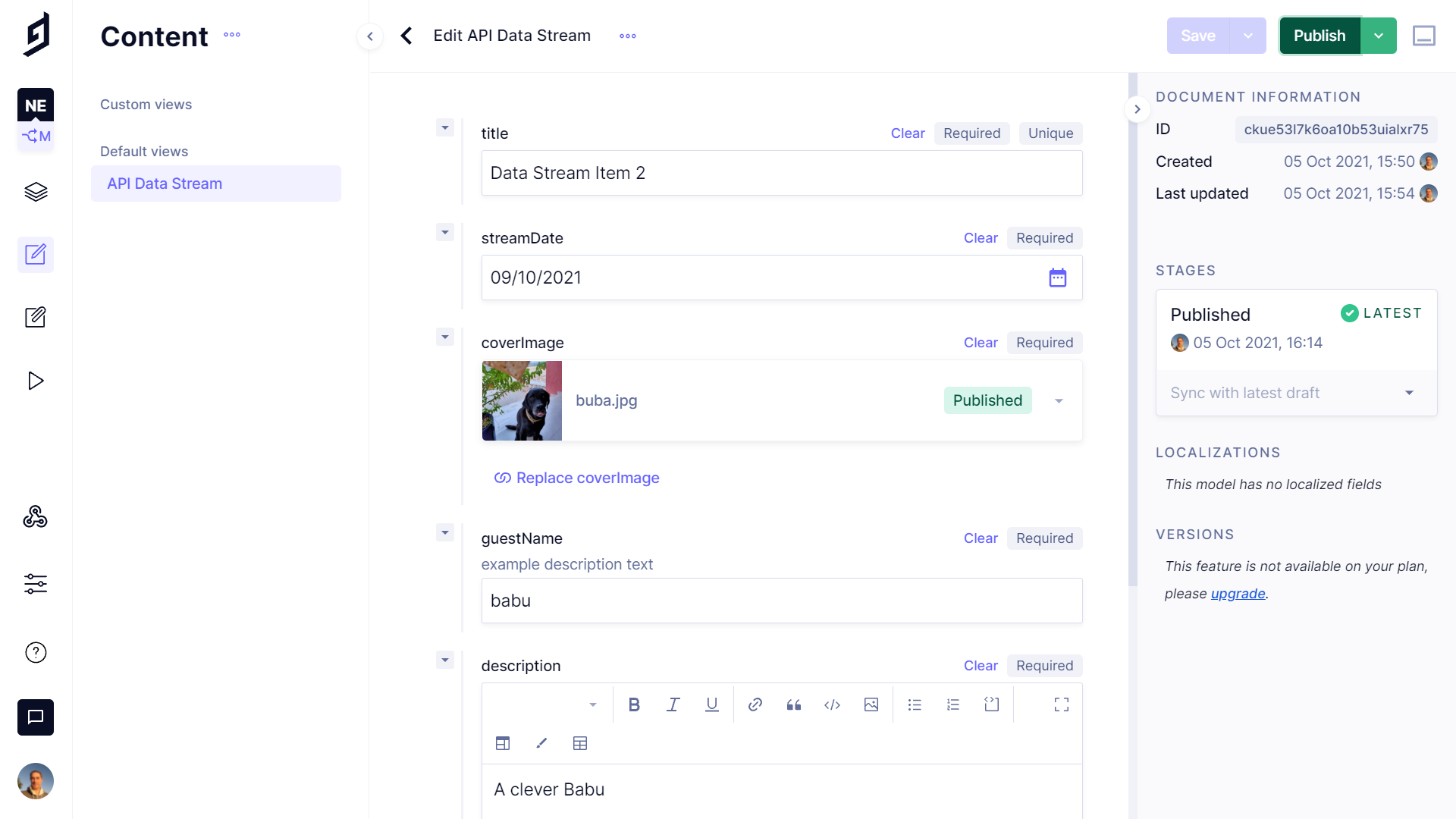1456x819 pixels.
Task: Expand the Published status dropdown on coverImage
Action: [x=1057, y=400]
